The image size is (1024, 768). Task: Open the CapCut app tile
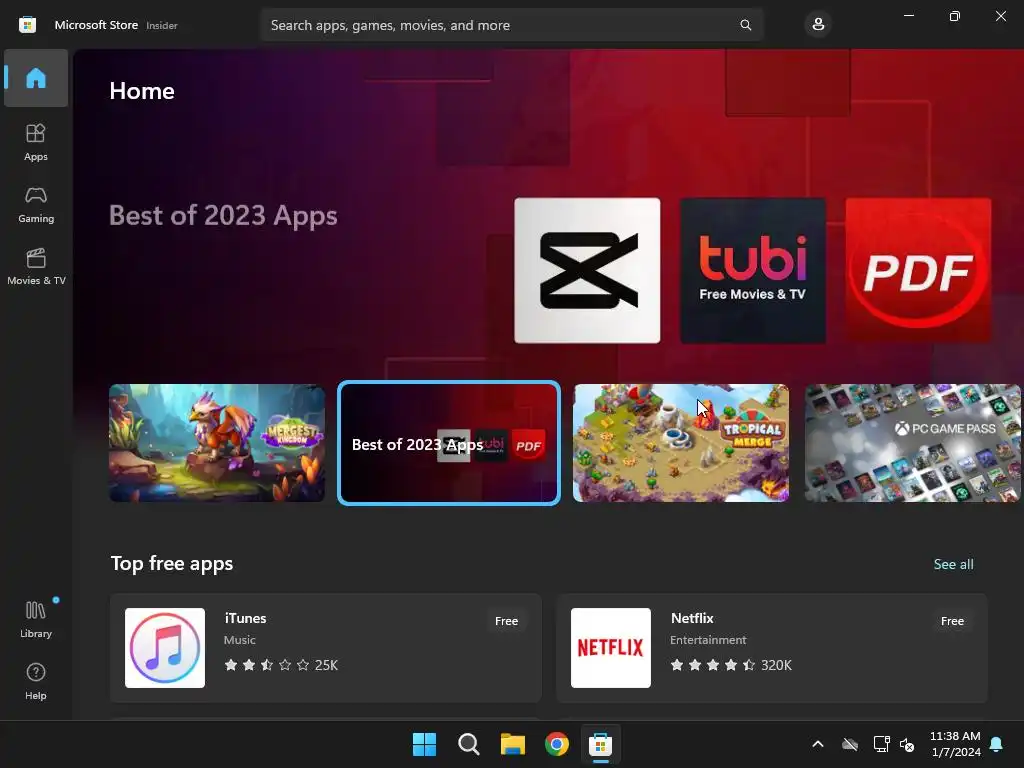587,270
